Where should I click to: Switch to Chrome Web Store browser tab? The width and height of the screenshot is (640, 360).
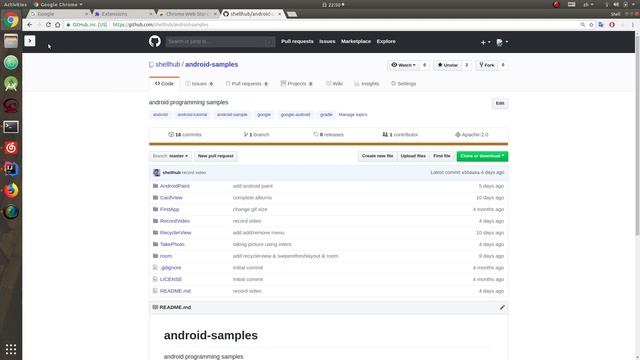(x=187, y=14)
